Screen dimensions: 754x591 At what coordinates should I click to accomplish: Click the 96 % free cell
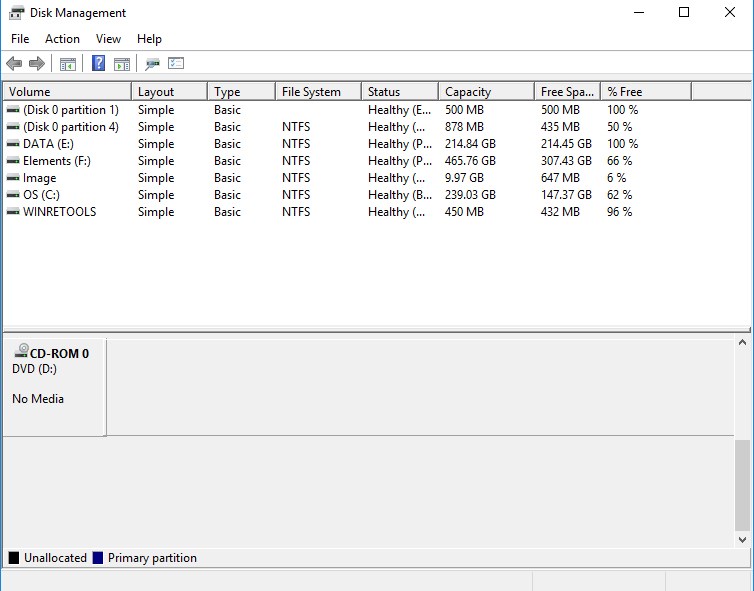pos(619,212)
